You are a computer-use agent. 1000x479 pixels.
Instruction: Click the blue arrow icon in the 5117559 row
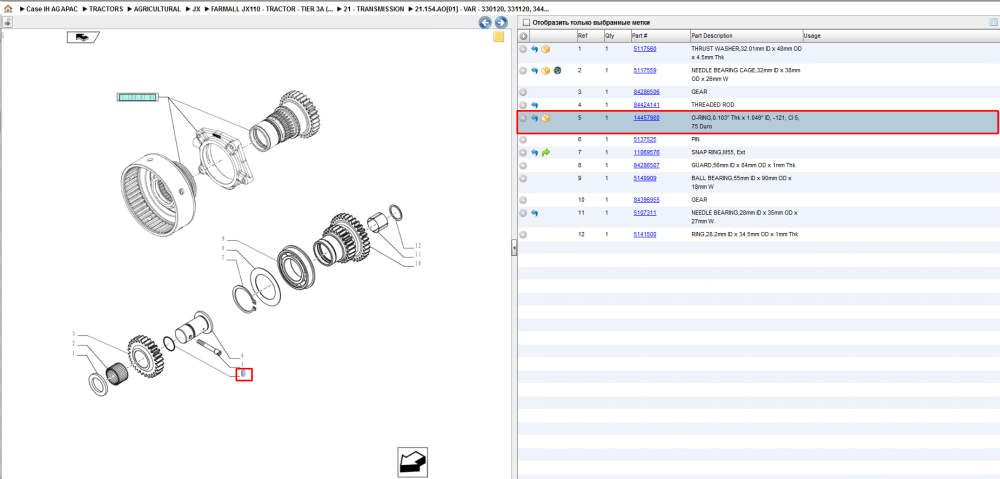(x=534, y=70)
